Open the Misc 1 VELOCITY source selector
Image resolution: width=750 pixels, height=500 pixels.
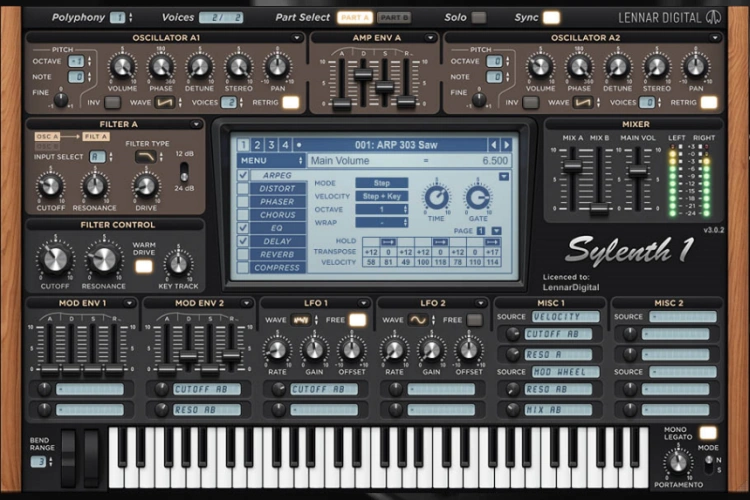tap(565, 317)
